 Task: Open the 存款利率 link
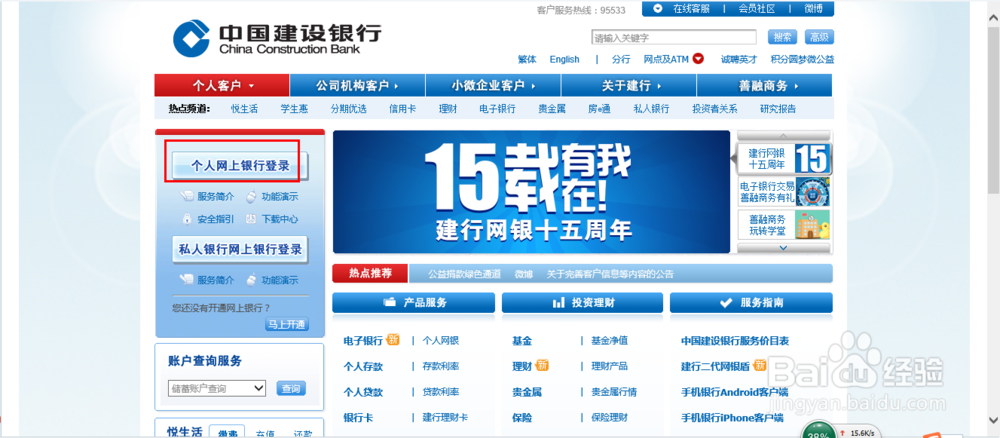click(440, 366)
